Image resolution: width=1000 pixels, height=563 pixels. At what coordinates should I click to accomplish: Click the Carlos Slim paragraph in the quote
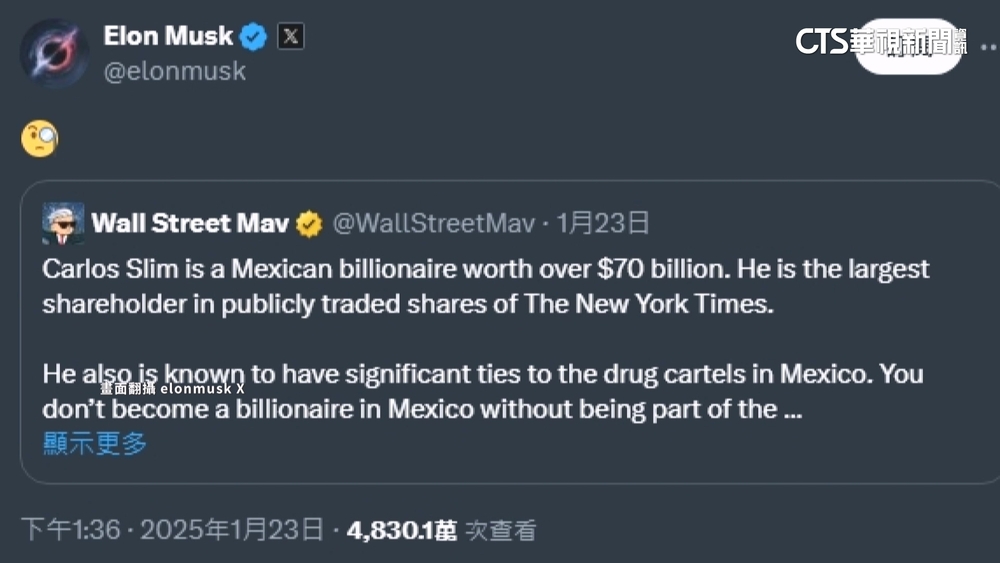pyautogui.click(x=485, y=287)
